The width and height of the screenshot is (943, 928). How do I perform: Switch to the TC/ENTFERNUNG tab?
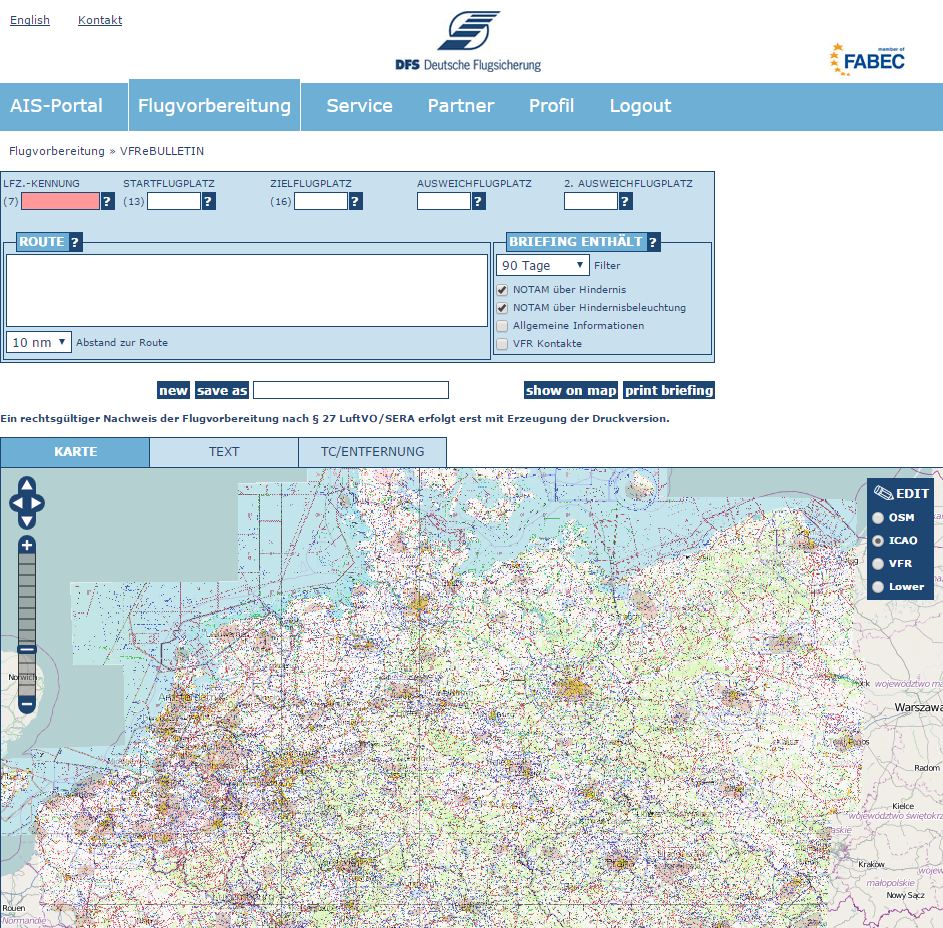tap(372, 452)
